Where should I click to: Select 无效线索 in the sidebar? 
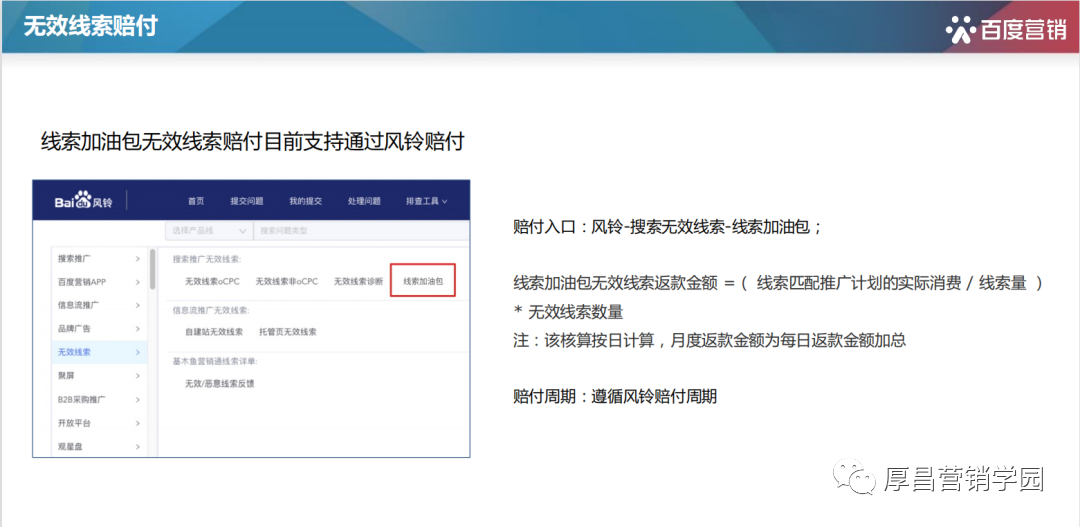(98, 352)
